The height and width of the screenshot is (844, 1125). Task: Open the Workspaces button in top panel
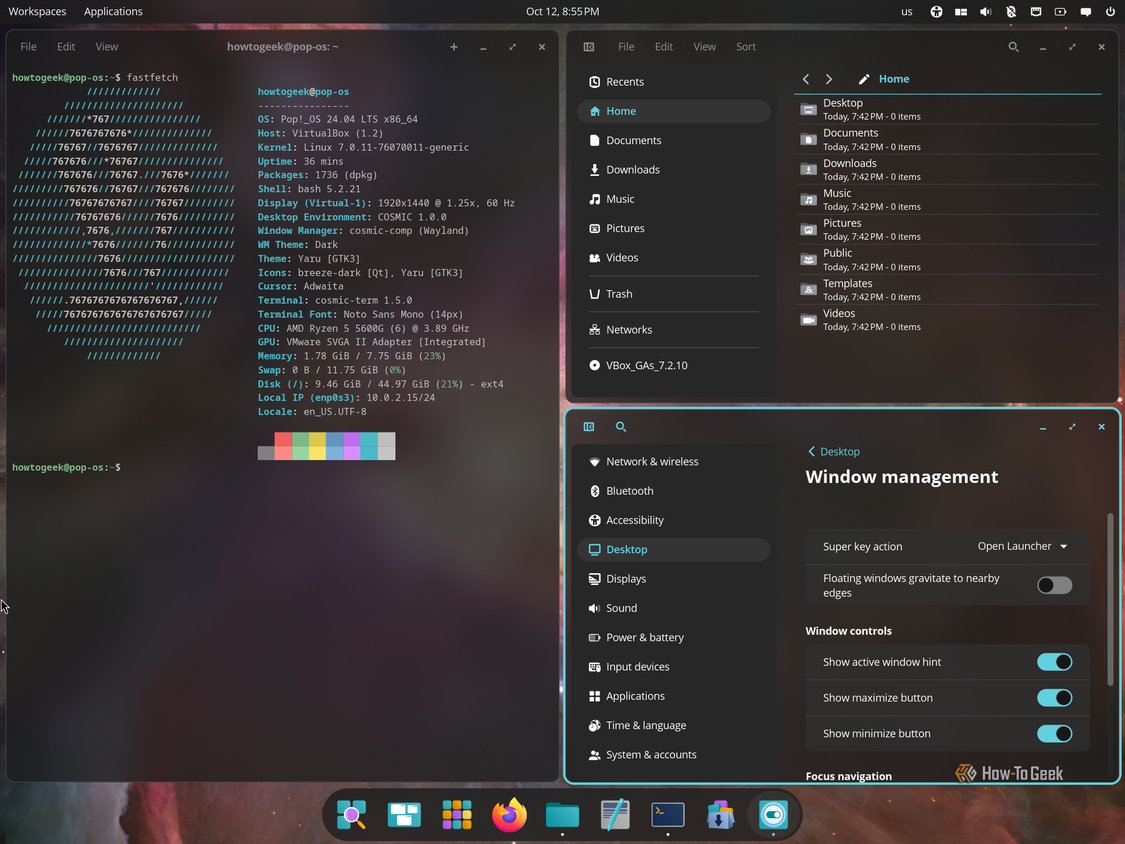37,11
